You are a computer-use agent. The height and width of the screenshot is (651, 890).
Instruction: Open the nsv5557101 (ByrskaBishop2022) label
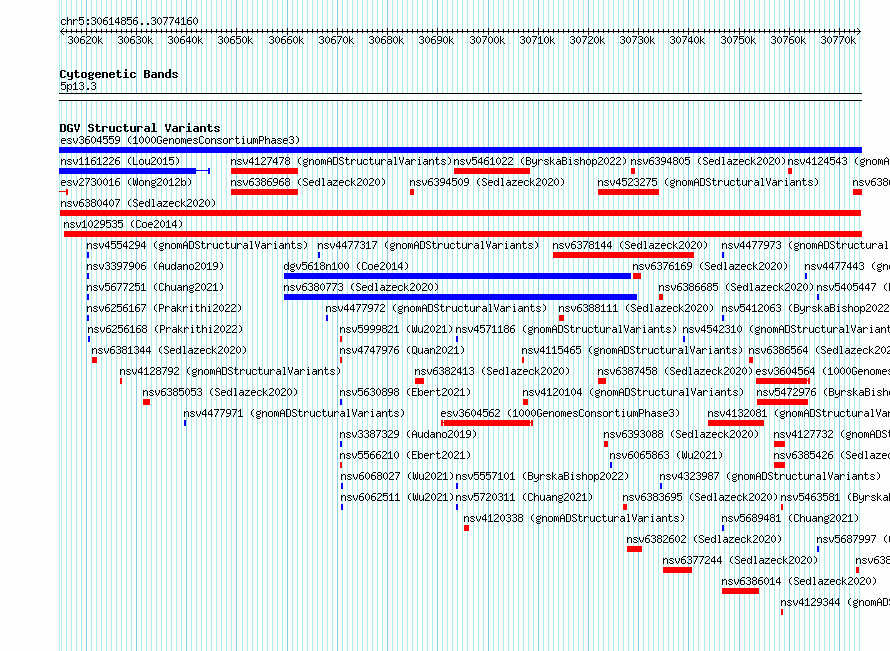coord(542,476)
